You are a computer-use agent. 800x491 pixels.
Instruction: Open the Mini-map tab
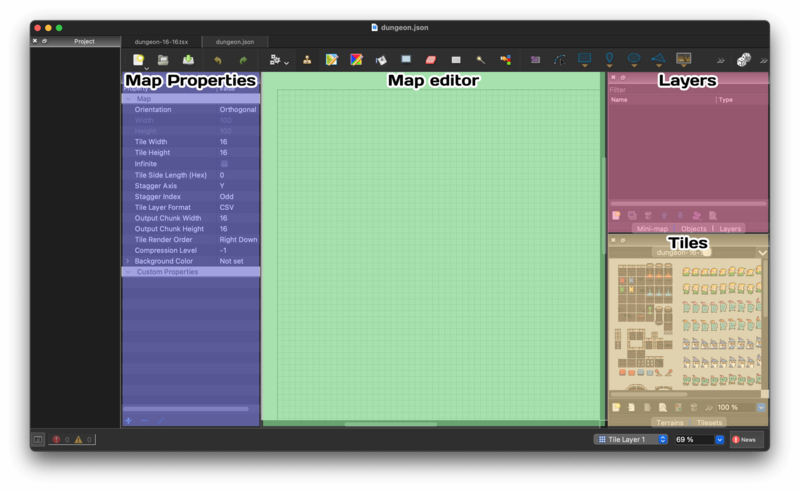652,229
